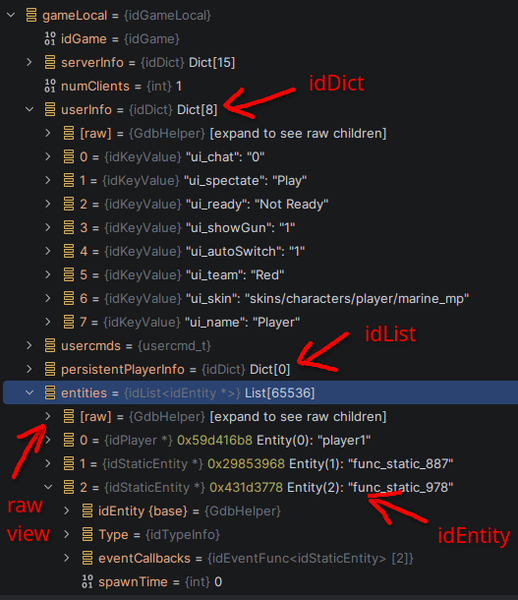Click the pointer address 0x59d416b8

pos(215,440)
